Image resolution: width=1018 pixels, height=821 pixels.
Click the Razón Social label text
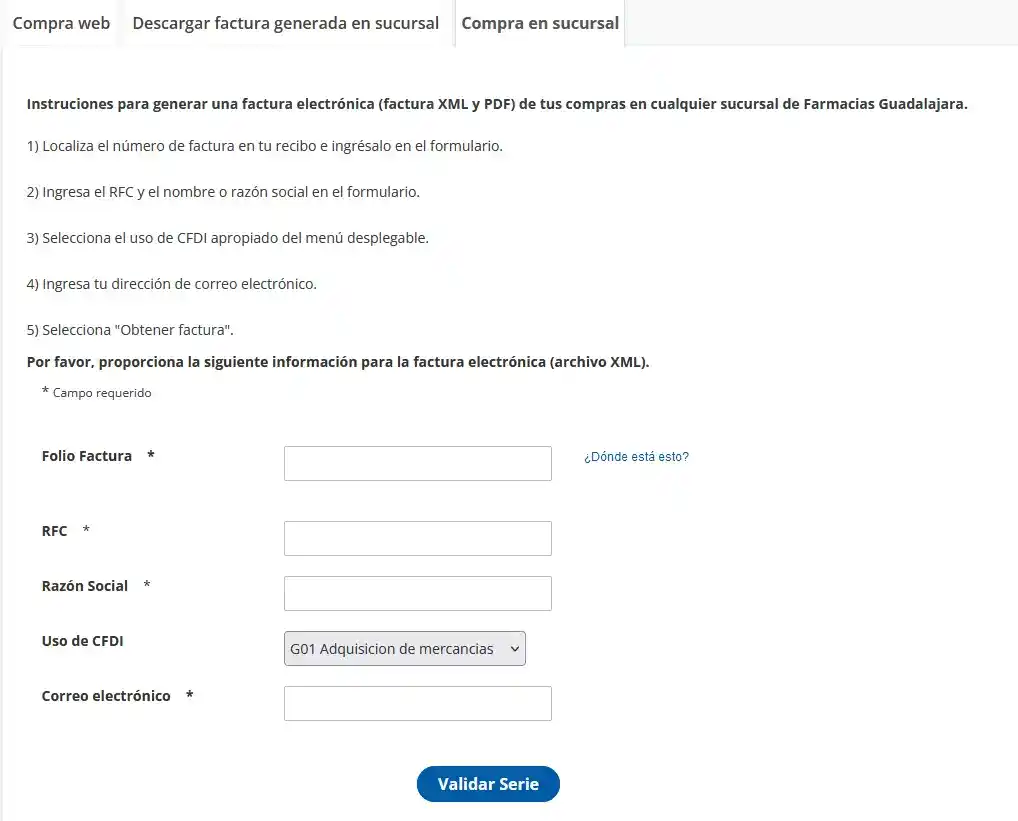[x=84, y=586]
